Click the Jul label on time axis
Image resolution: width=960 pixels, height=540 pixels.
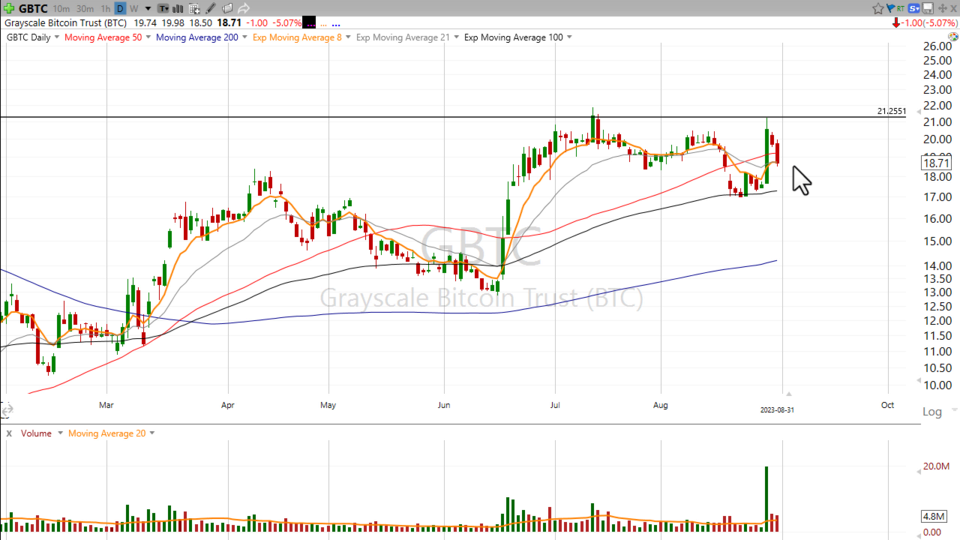coord(555,405)
